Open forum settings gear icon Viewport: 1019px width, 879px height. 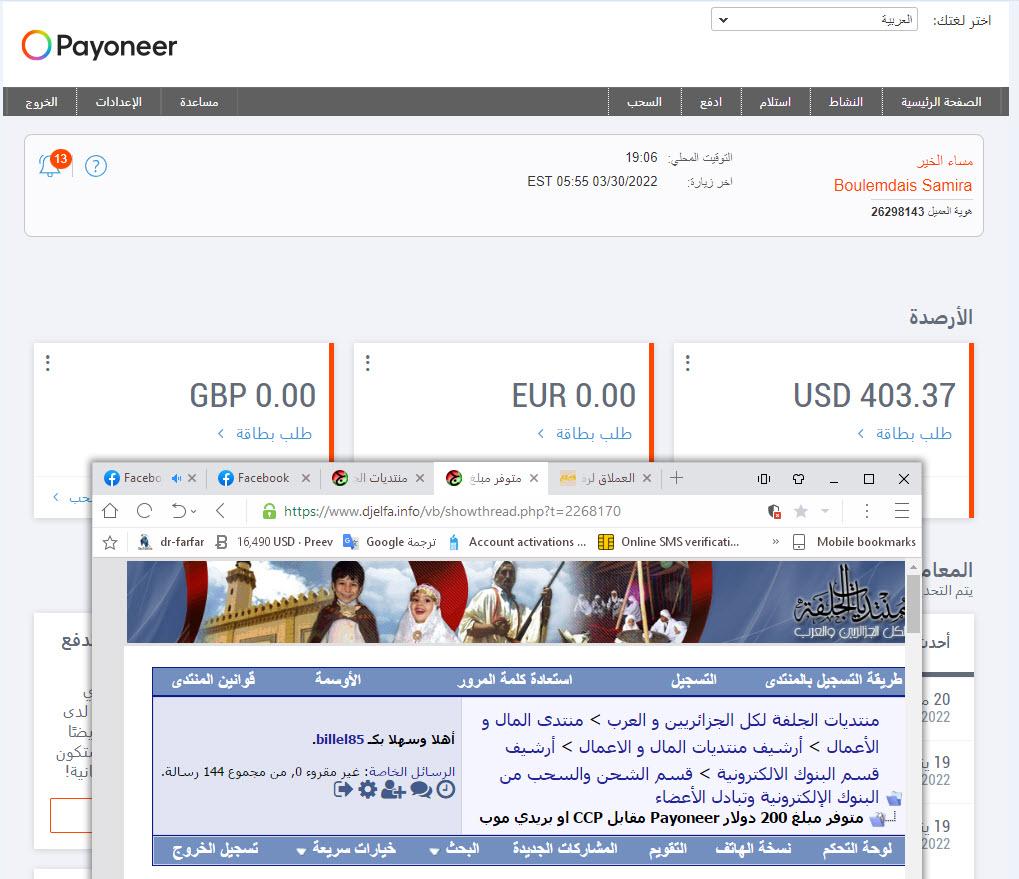tap(368, 790)
